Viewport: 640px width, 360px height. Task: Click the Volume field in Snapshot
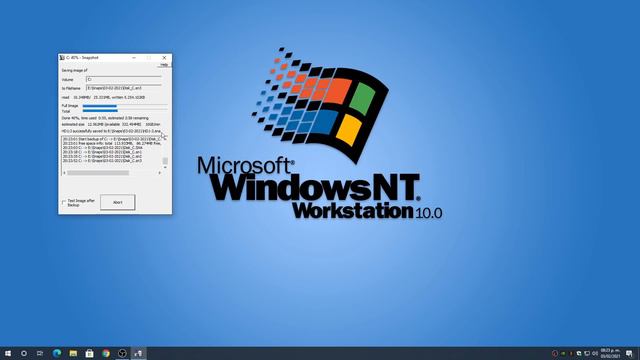124,80
